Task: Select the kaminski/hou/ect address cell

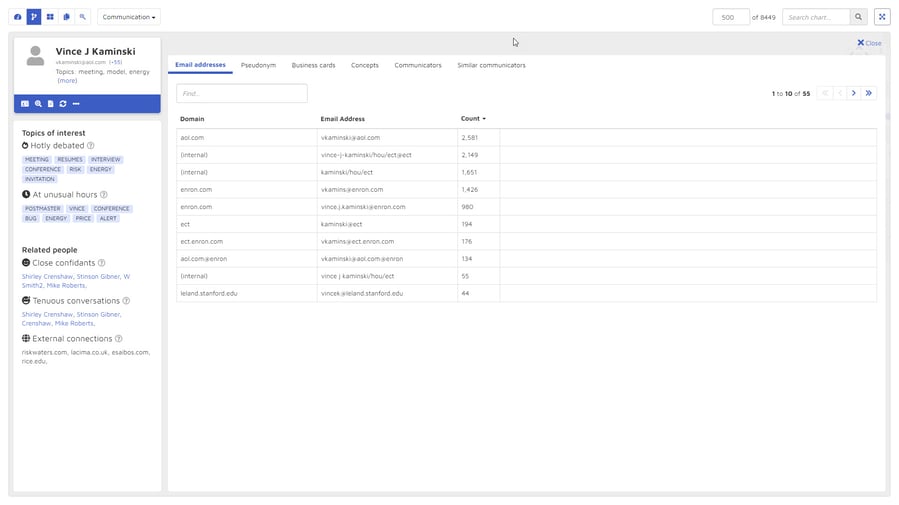Action: tap(387, 172)
